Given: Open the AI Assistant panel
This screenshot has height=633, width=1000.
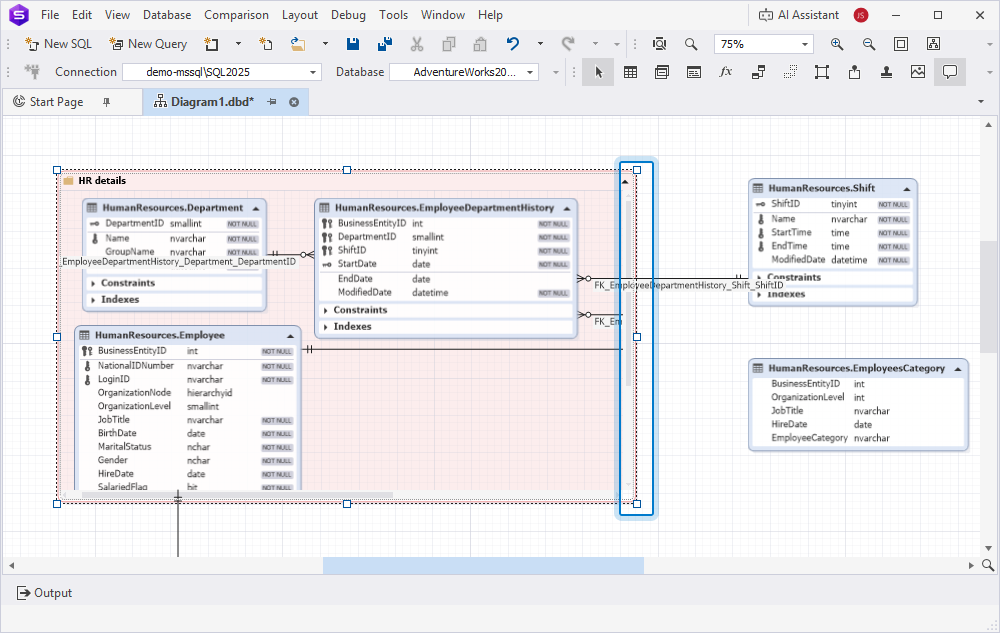Looking at the screenshot, I should [x=799, y=15].
